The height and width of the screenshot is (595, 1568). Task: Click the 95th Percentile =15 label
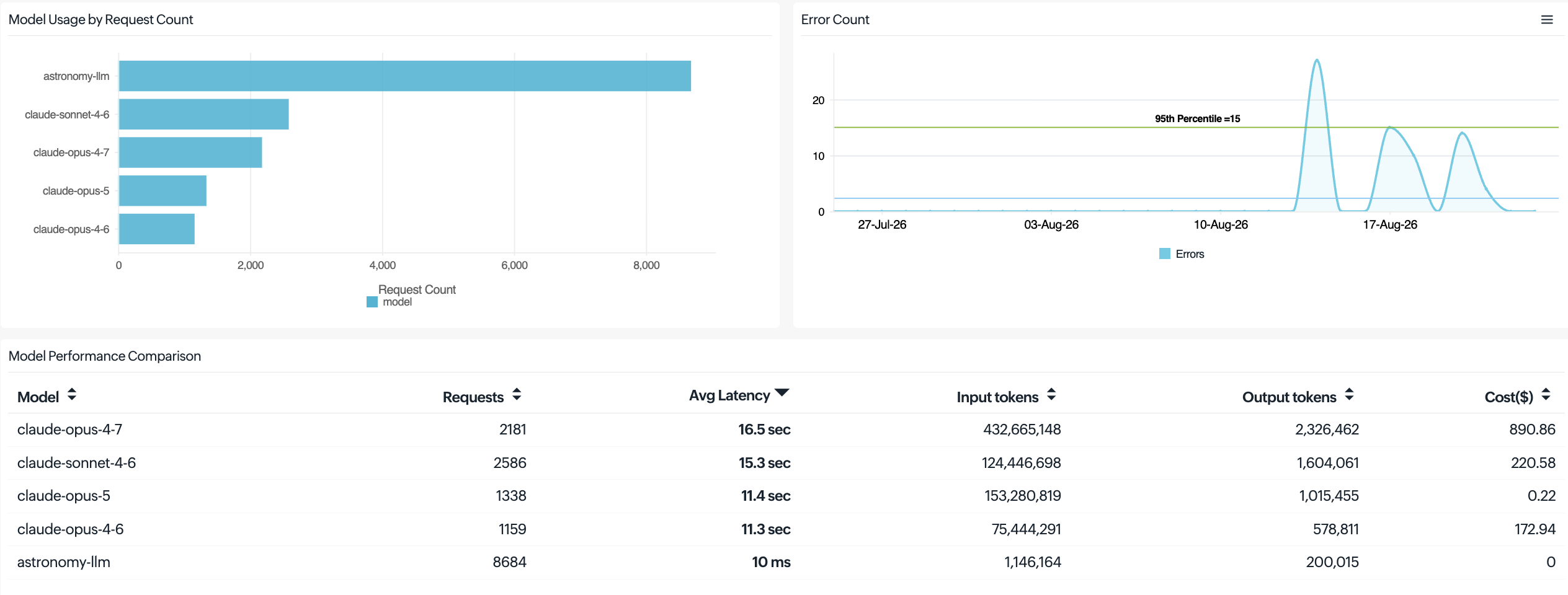pos(1197,118)
